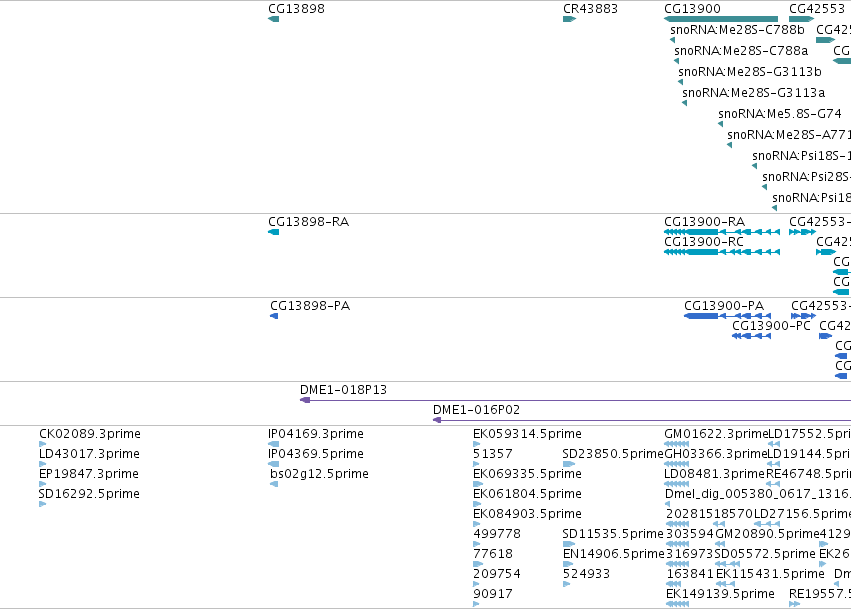Click the CK02089.3prime EST label

[90, 434]
